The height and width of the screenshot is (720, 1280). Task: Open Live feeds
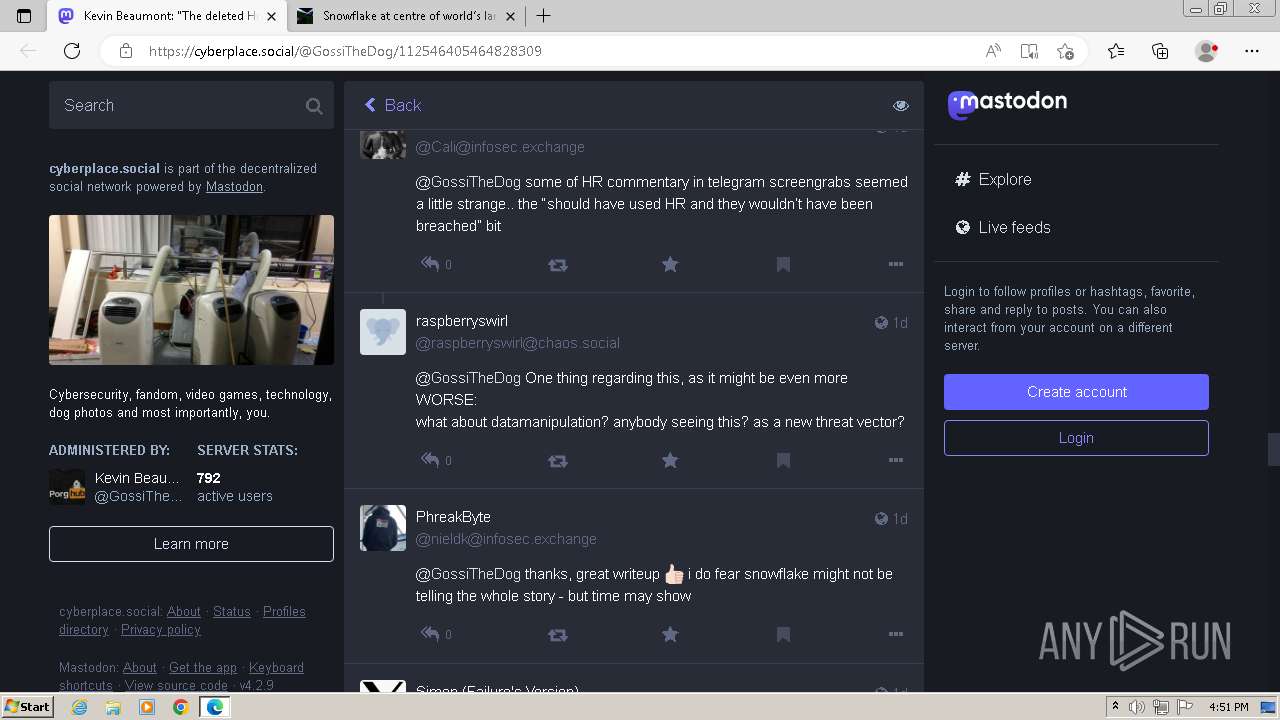[x=1003, y=227]
